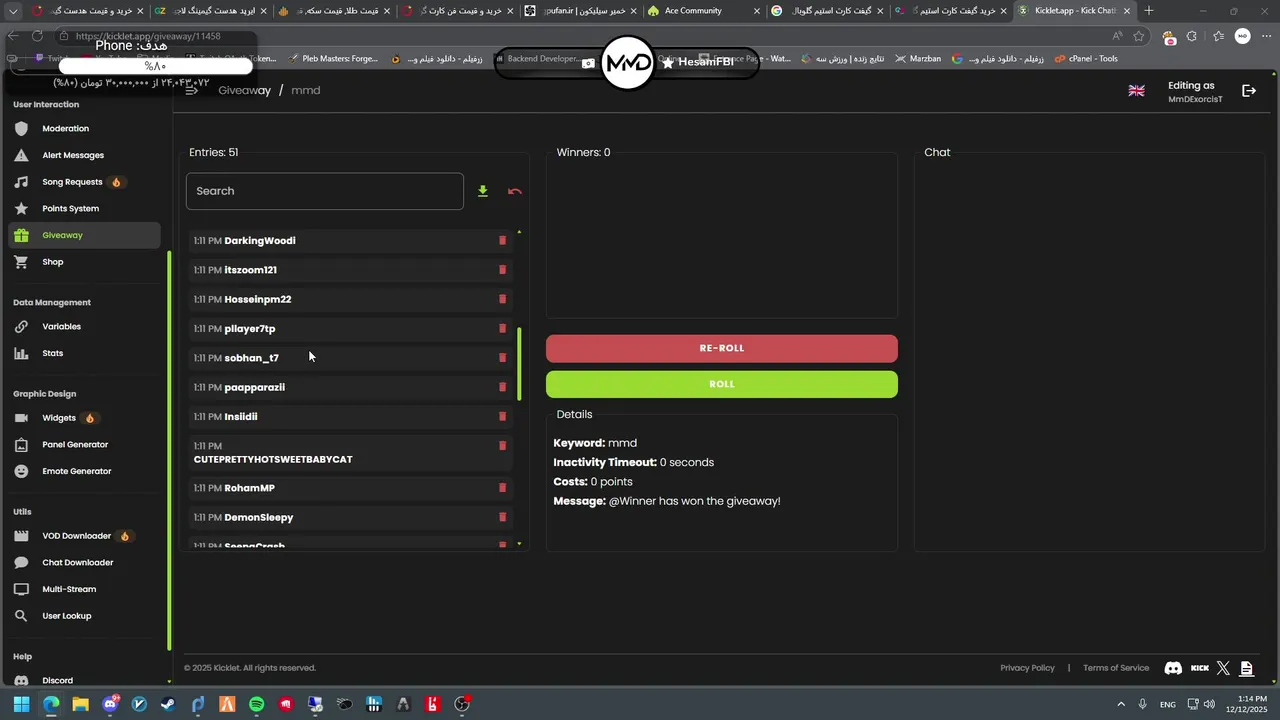
Task: Collapse the sidebar with hamburger icon
Action: 192,90
